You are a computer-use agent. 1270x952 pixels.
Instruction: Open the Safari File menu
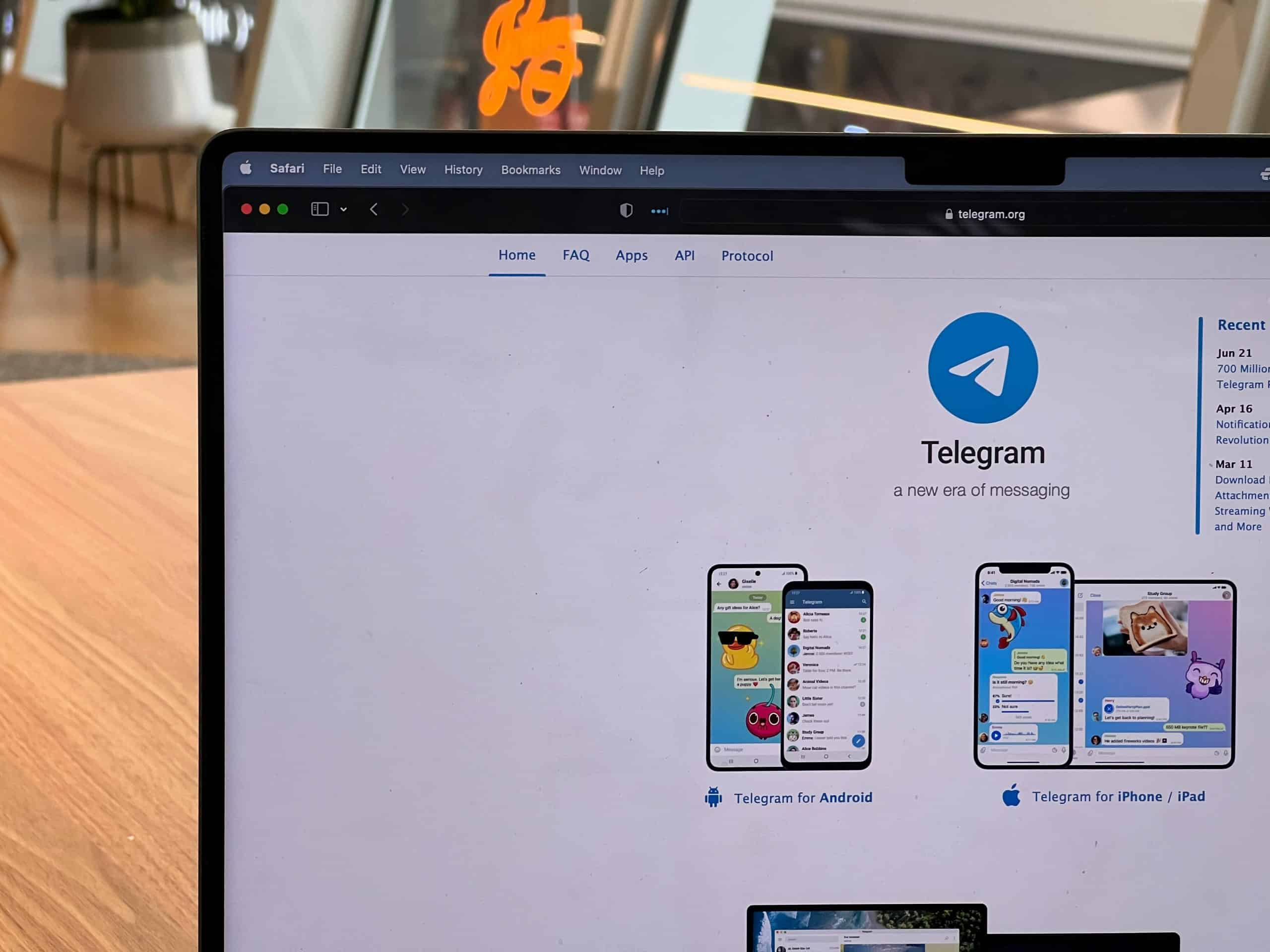[x=332, y=170]
